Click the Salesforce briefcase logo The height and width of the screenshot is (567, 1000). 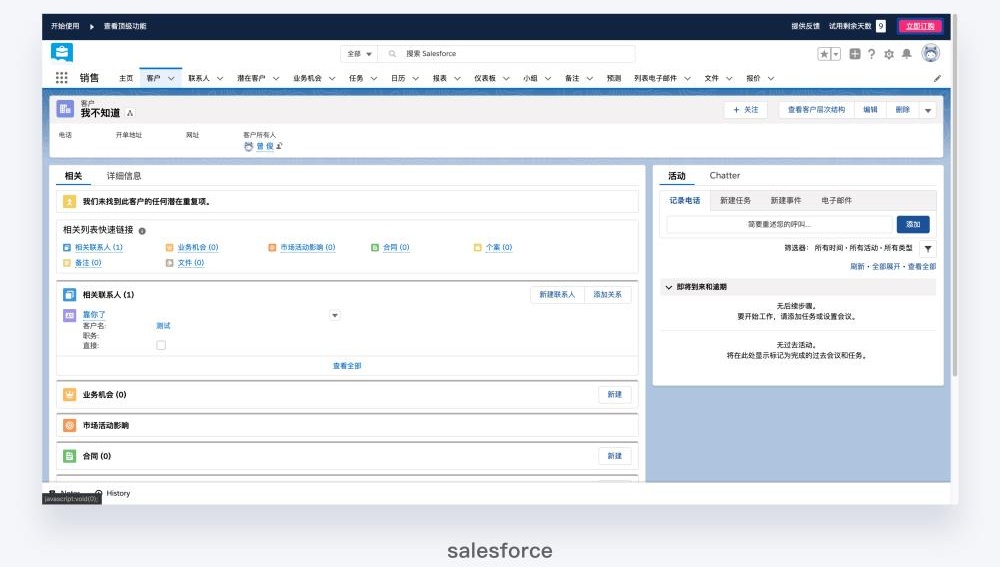[62, 52]
